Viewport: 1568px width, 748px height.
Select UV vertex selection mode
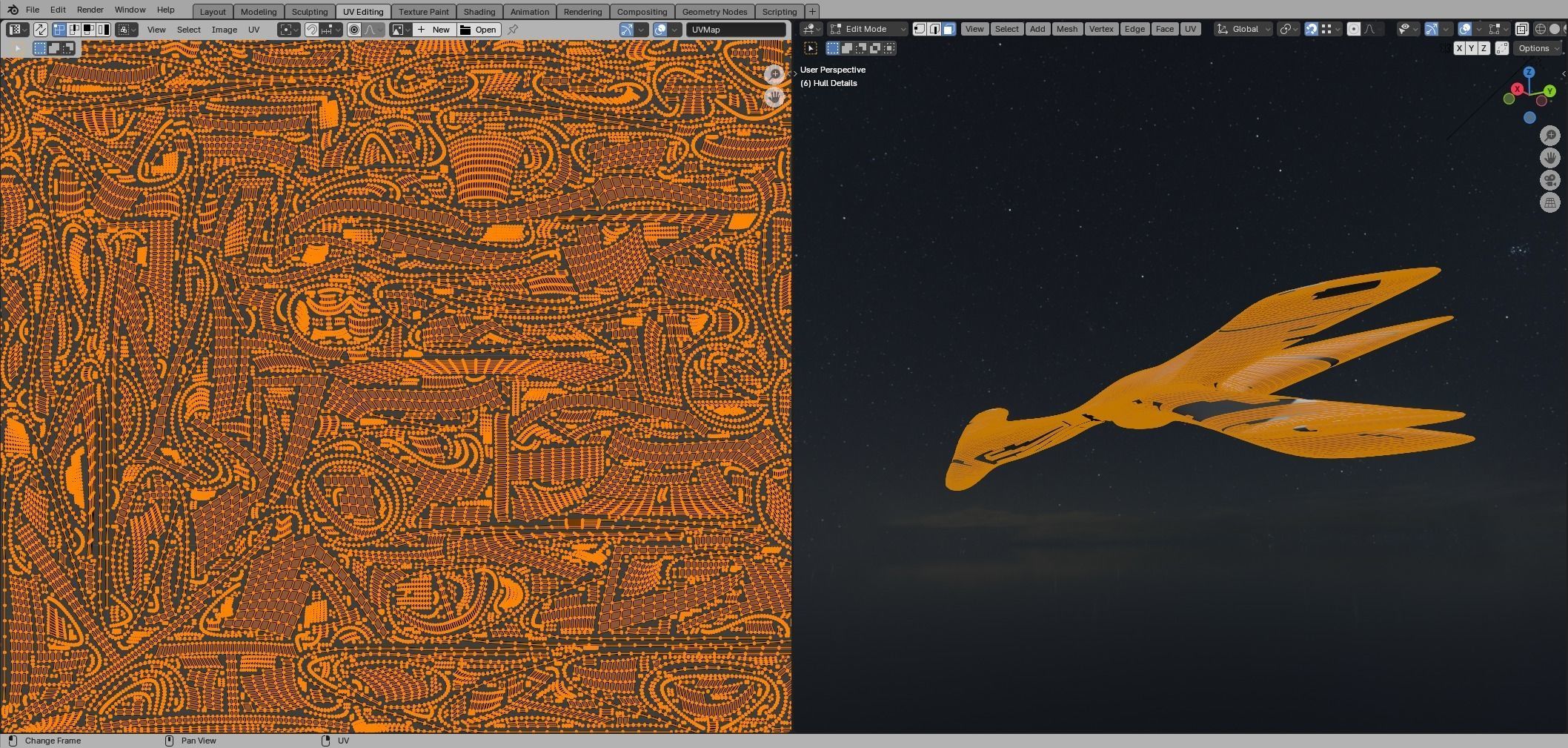click(x=59, y=30)
